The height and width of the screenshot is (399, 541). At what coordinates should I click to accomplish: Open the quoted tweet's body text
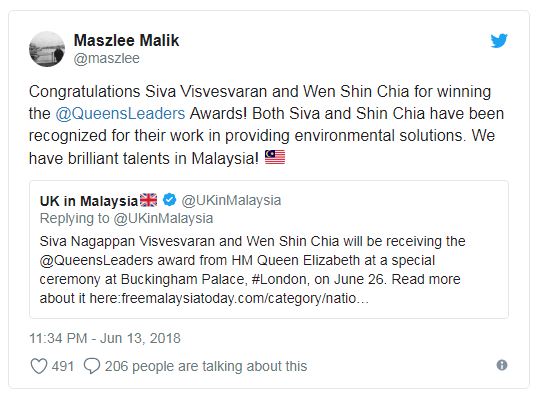click(253, 270)
